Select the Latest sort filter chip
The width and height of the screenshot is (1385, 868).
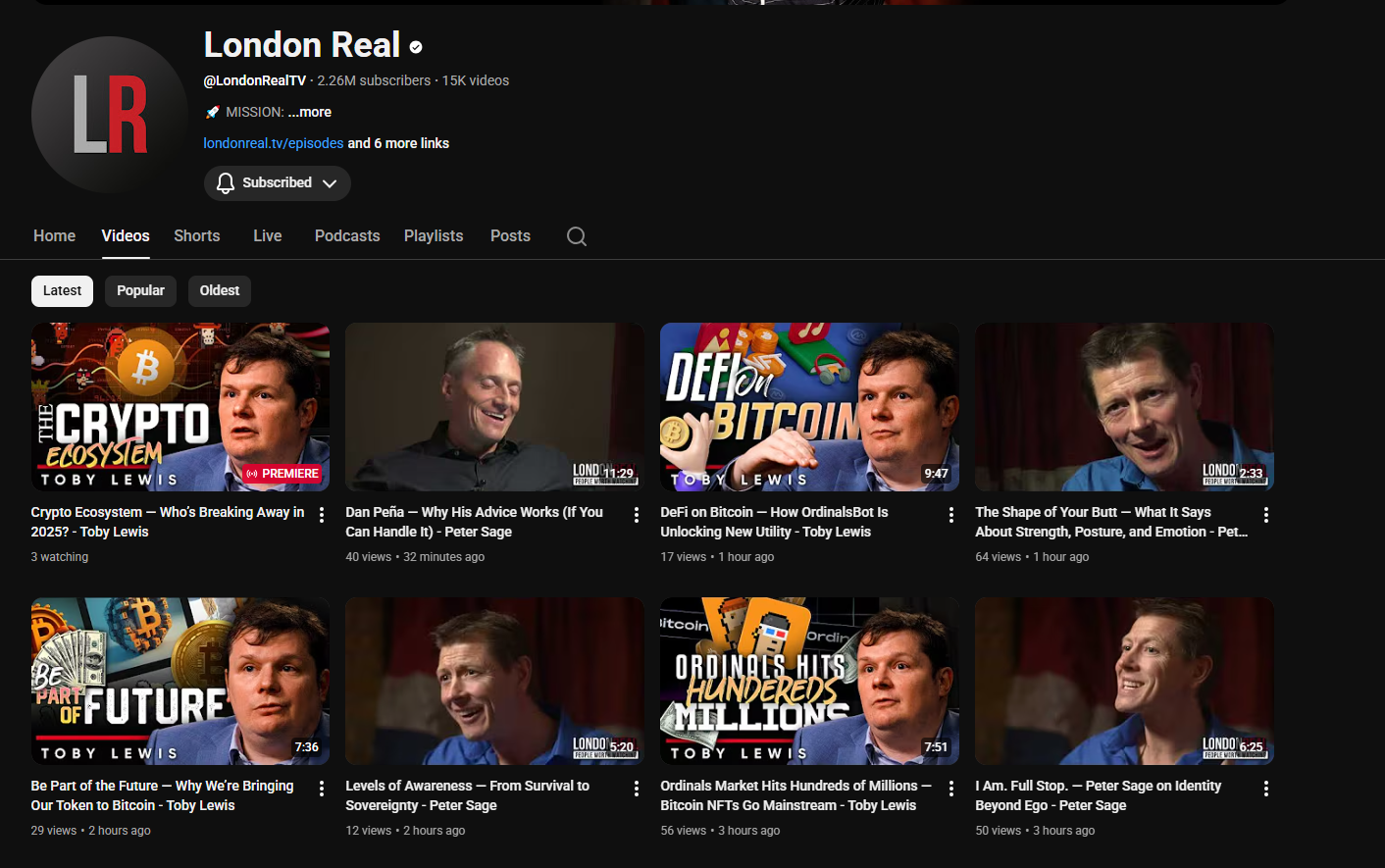tap(63, 291)
